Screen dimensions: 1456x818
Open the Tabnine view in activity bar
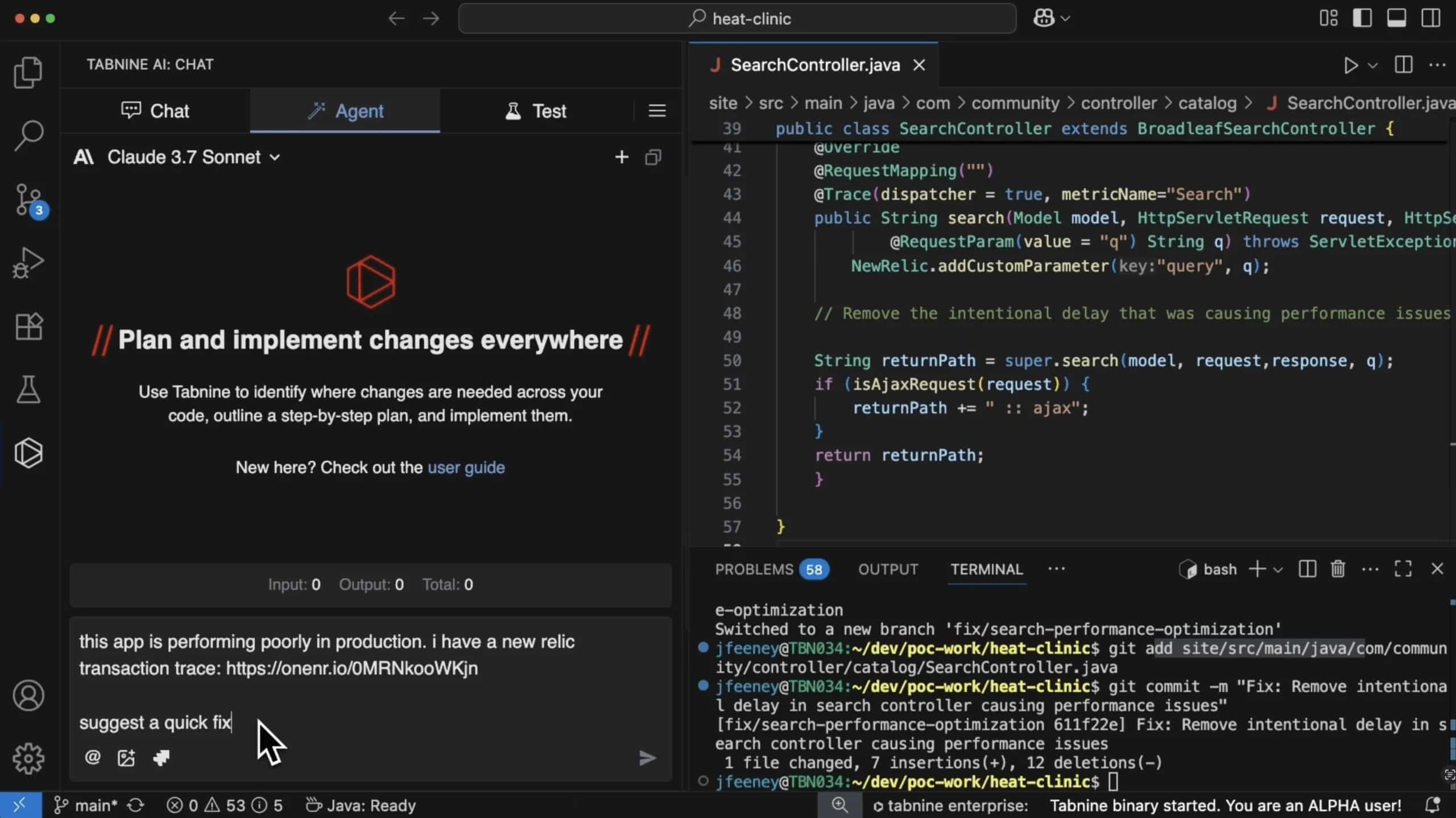(x=28, y=453)
